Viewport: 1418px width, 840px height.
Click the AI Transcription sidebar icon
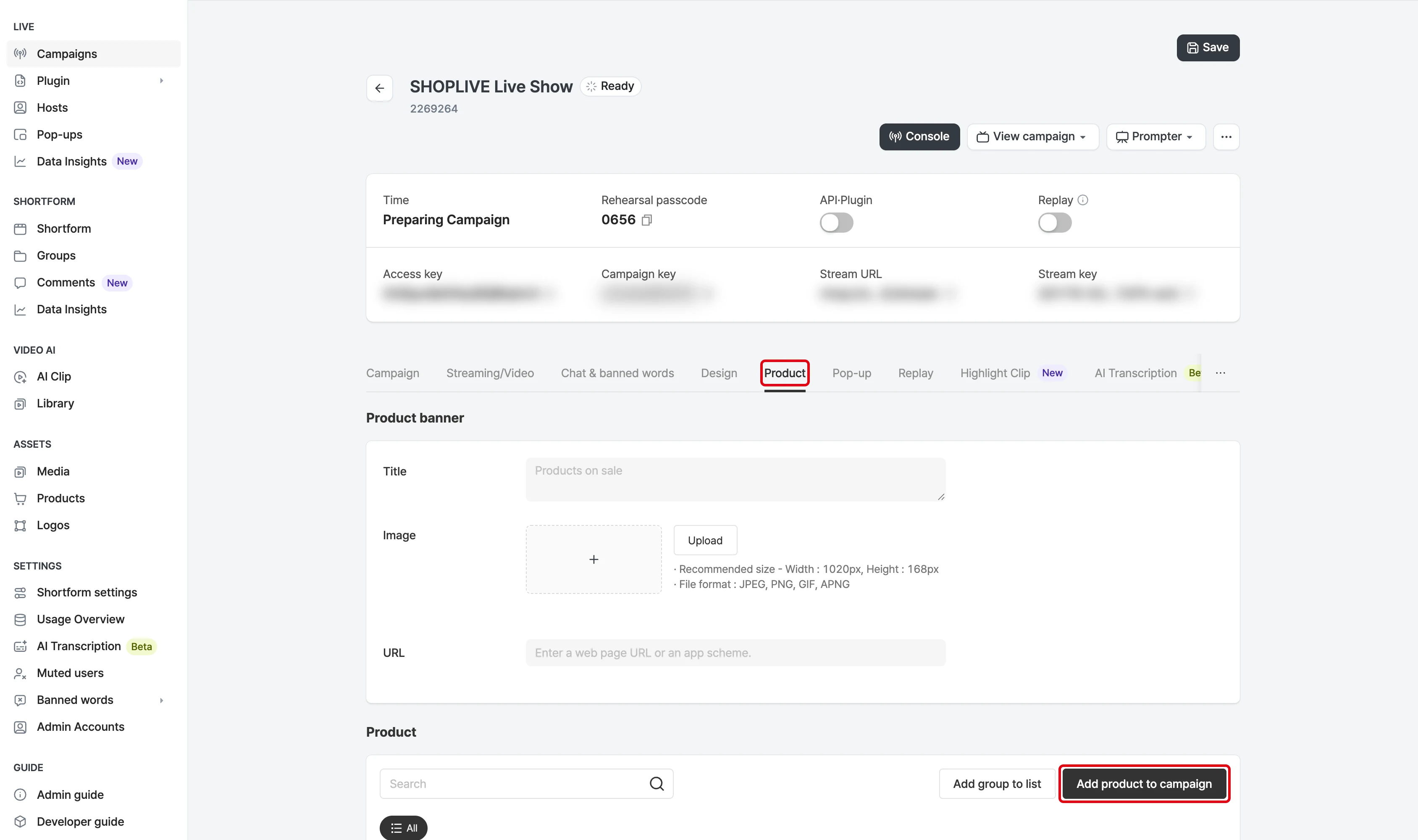point(21,646)
